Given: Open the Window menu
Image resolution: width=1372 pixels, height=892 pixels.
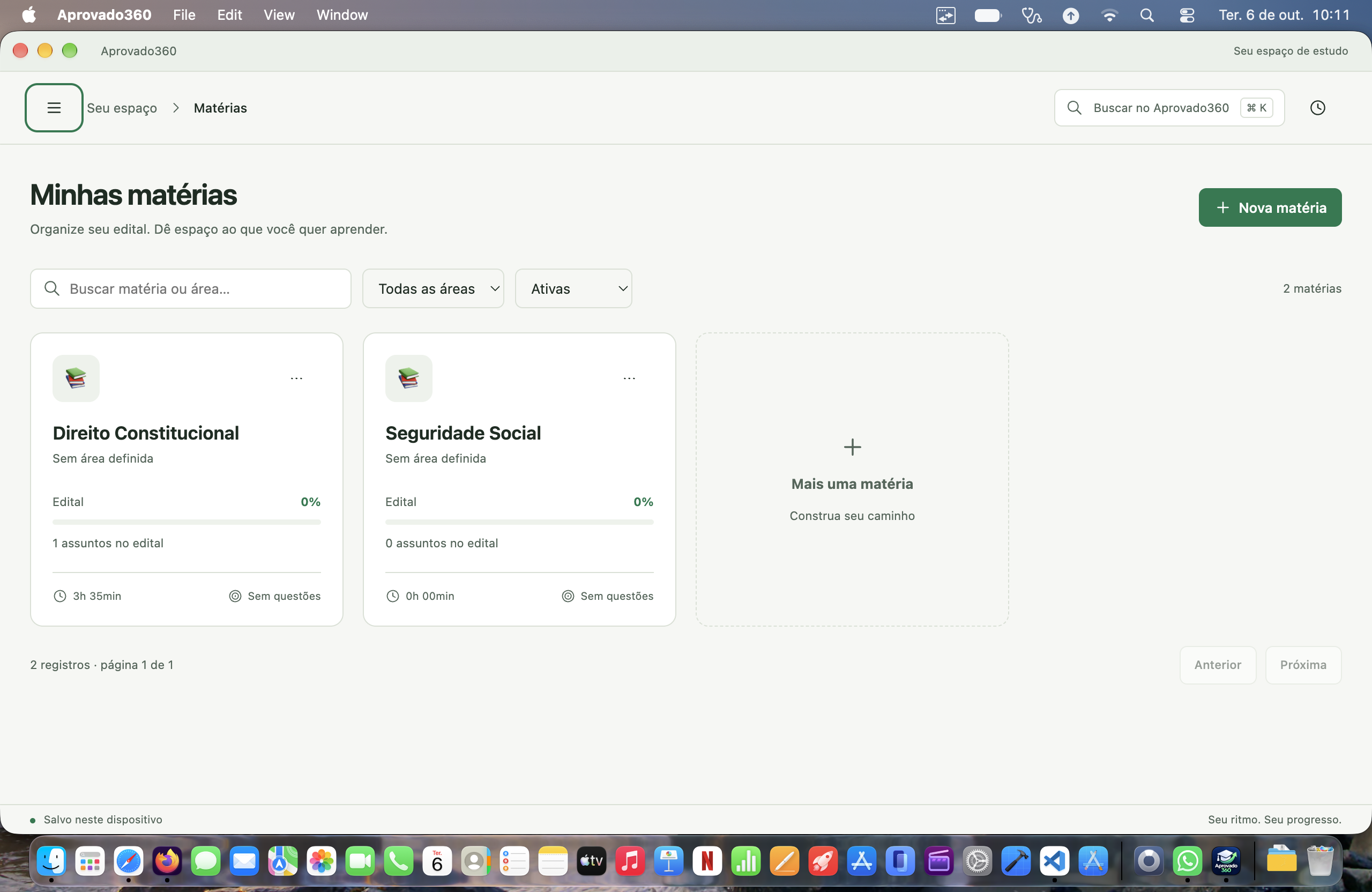Looking at the screenshot, I should click(342, 15).
